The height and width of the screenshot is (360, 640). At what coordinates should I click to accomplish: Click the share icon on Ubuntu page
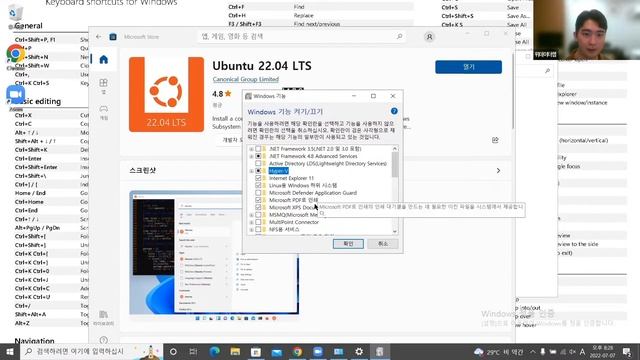pos(495,140)
